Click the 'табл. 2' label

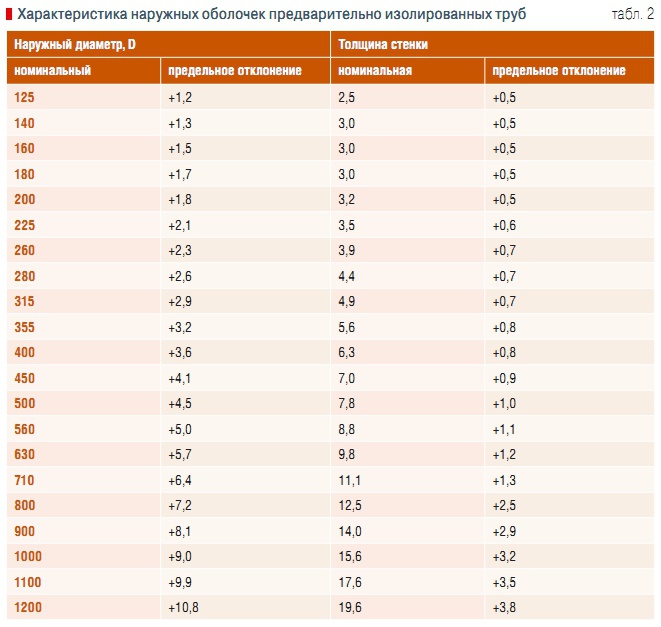631,13
